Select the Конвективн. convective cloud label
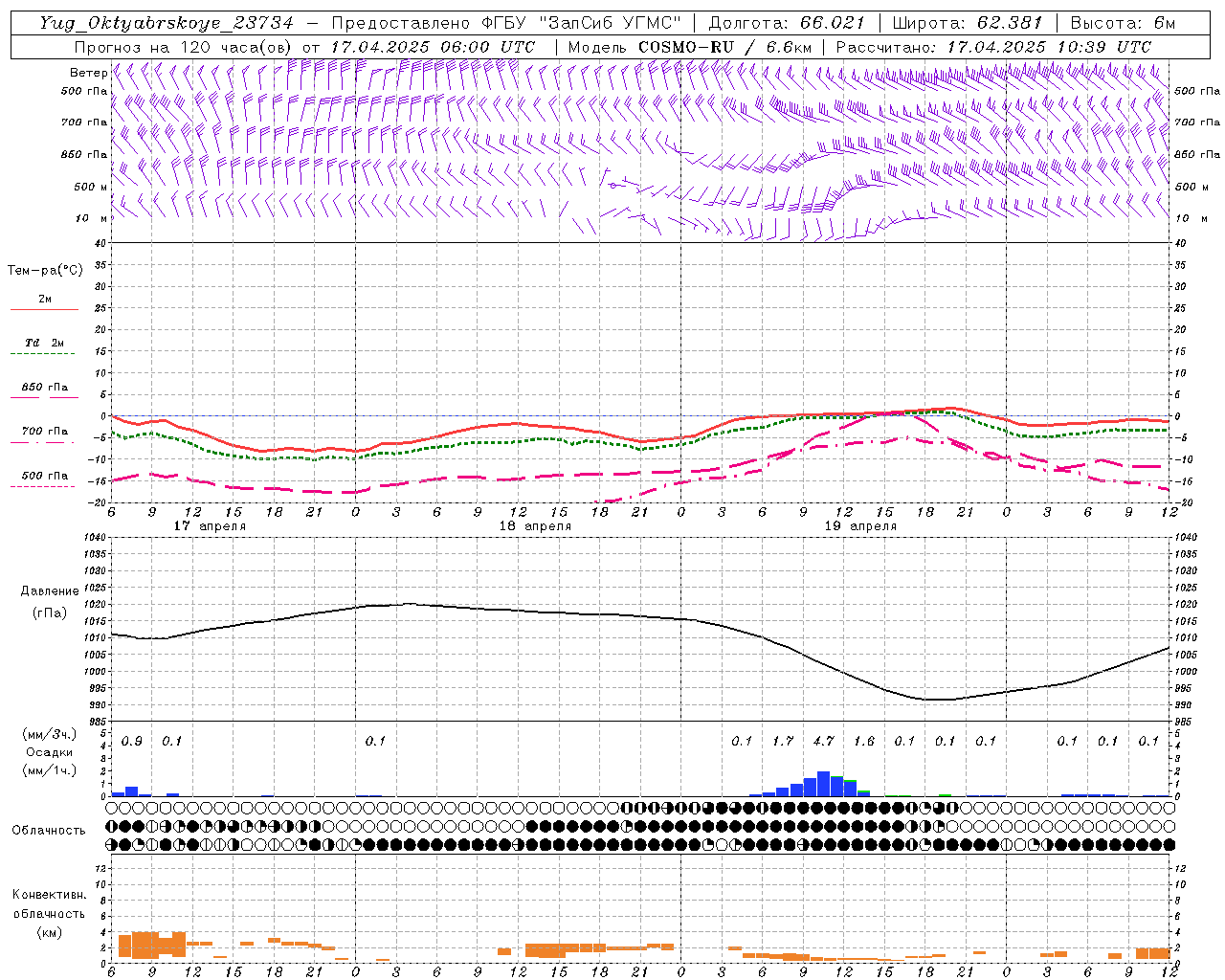Viewport: 1225px width, 980px height. 49,895
